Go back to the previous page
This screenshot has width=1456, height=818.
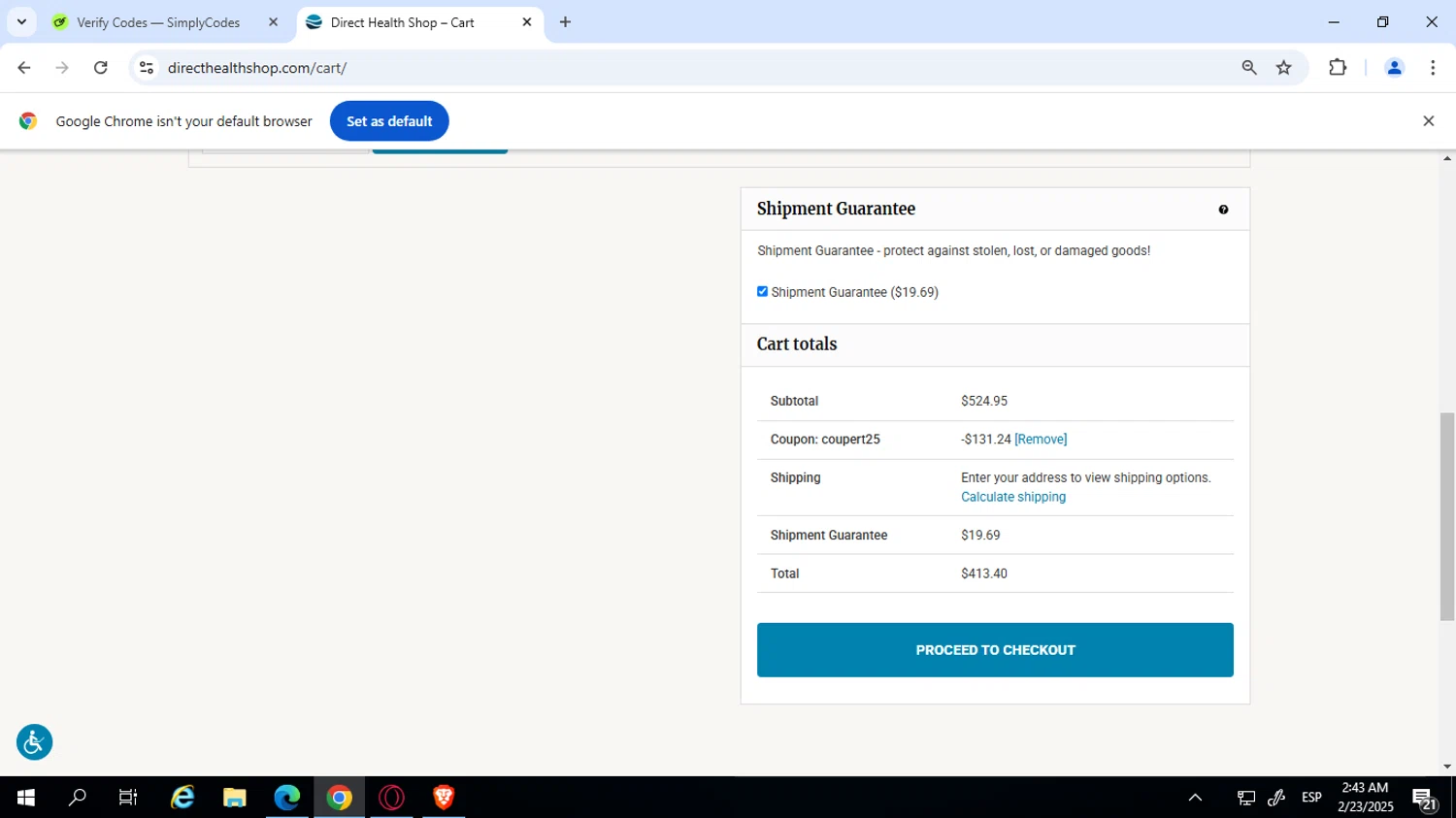click(24, 68)
